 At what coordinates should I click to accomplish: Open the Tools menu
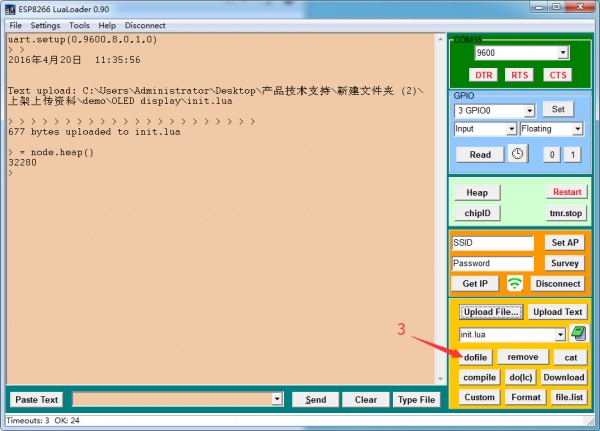pos(79,26)
